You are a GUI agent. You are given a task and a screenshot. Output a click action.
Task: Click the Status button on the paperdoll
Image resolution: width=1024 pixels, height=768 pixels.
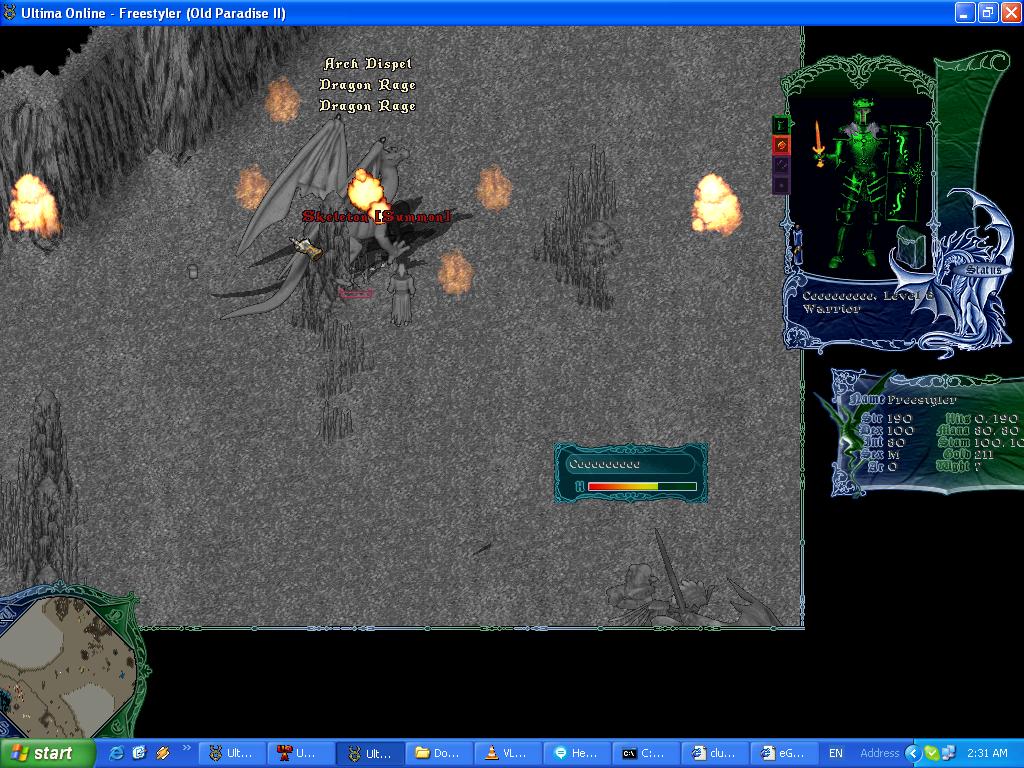click(983, 270)
